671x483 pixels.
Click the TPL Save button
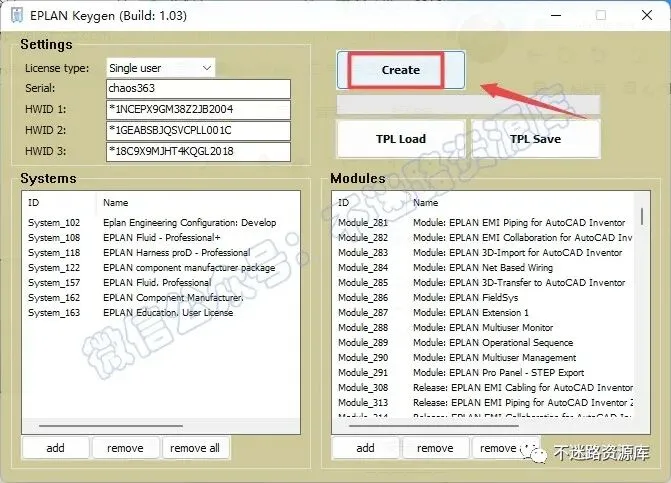(x=535, y=139)
